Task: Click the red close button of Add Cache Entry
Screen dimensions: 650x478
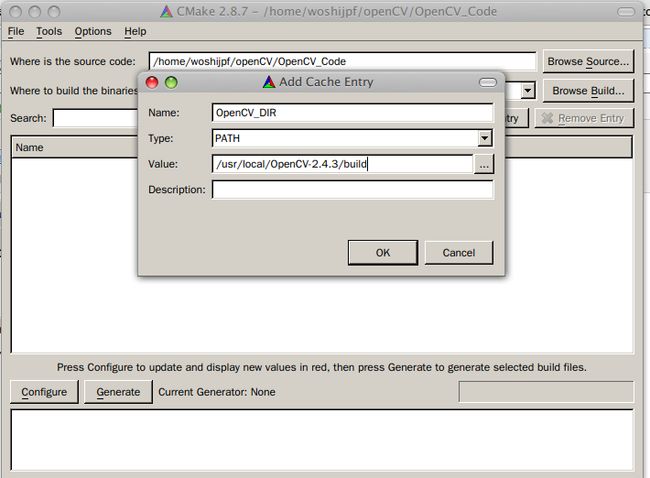Action: coord(152,82)
